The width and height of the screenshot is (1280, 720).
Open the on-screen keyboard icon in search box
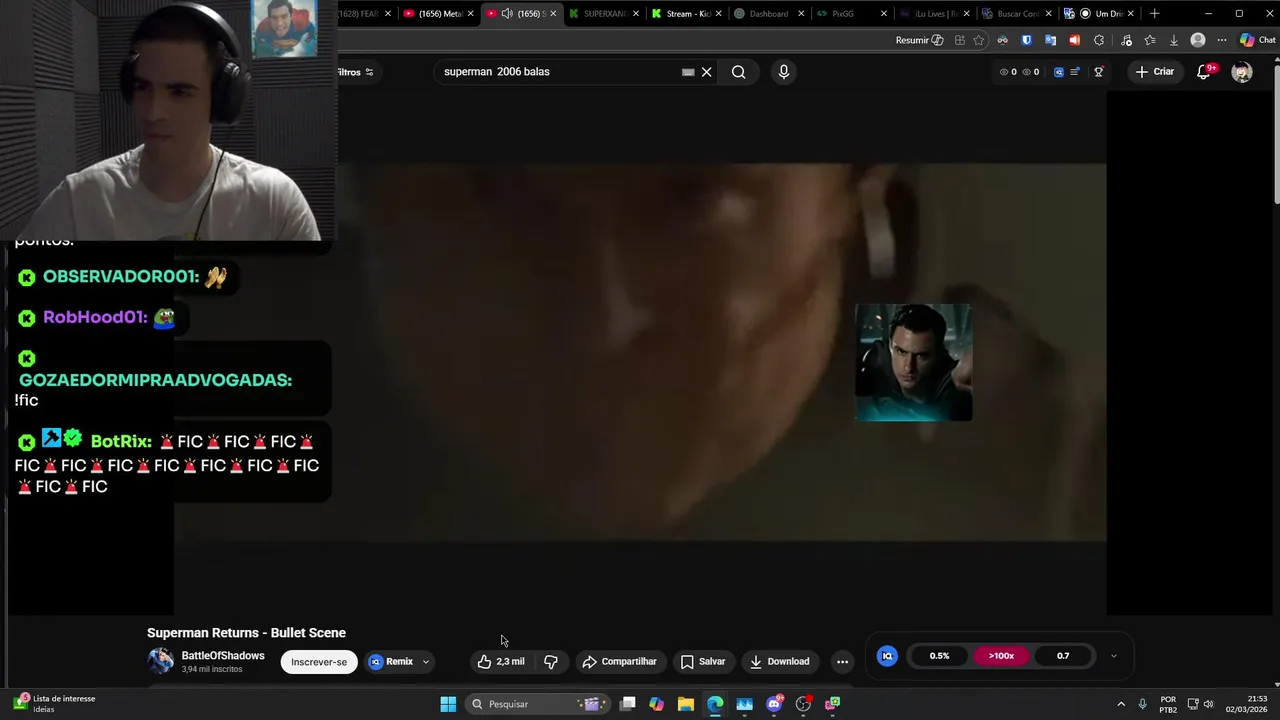[688, 72]
